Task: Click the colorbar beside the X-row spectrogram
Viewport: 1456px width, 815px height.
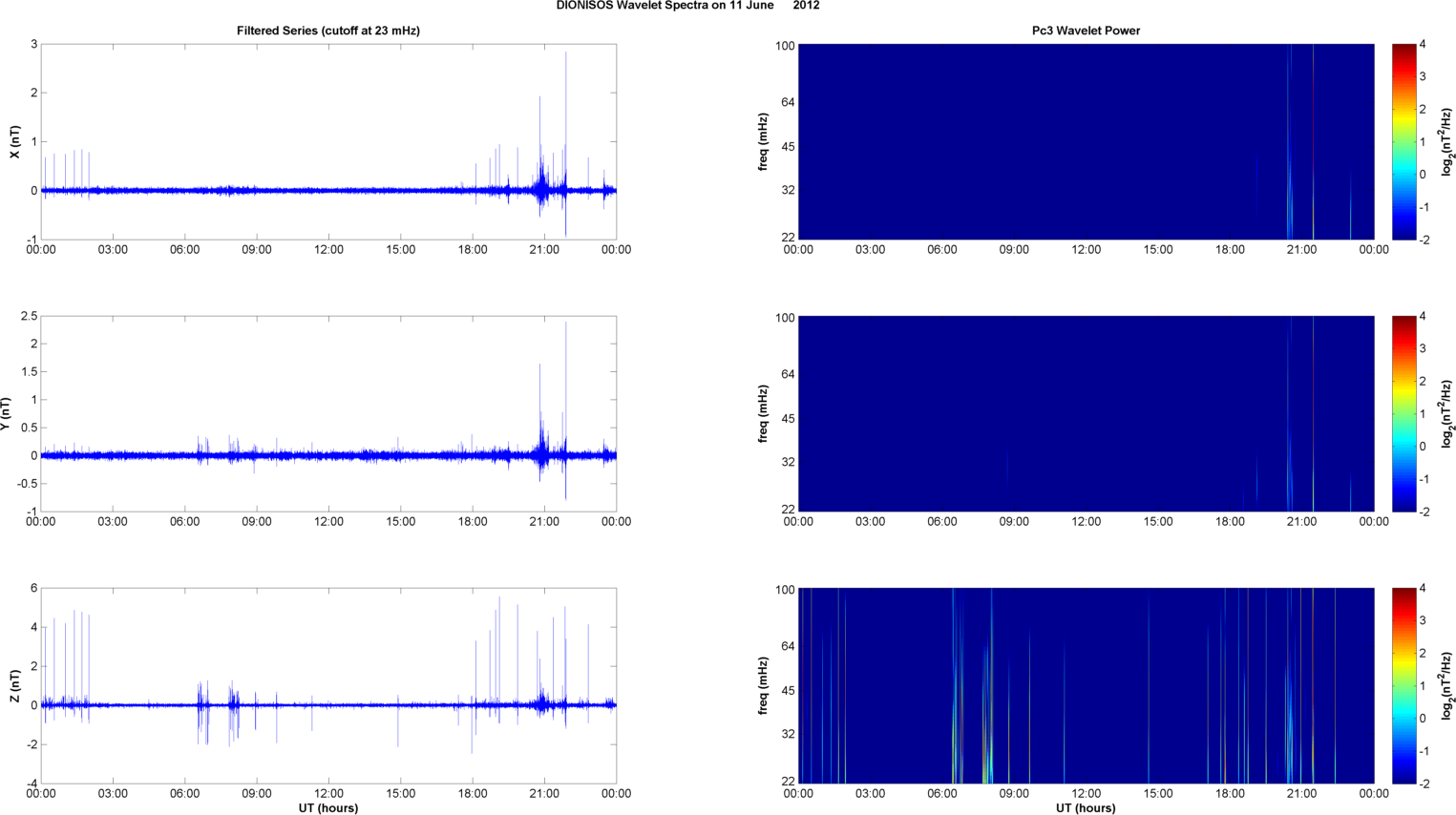Action: coord(1403,142)
